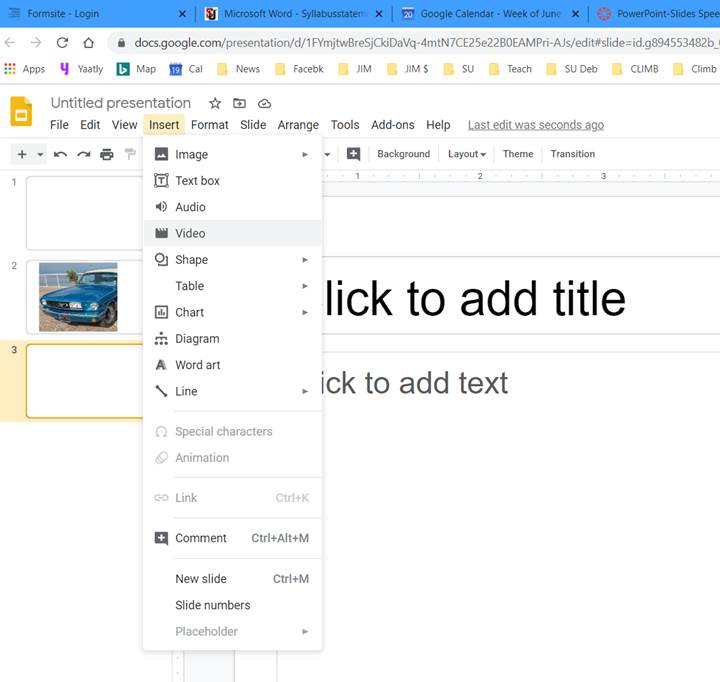
Task: Open new slide options dropdown arrow
Action: pyautogui.click(x=41, y=154)
